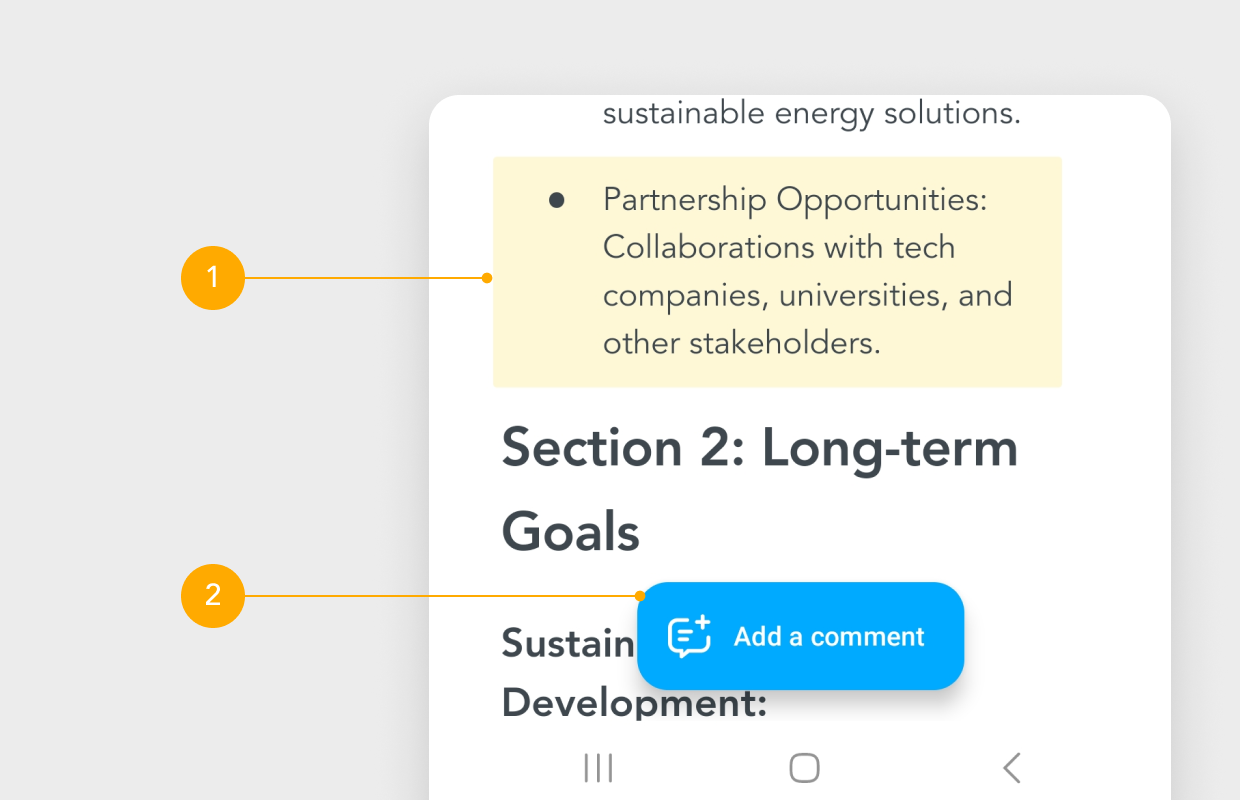Open Android recent apps navigation icon

point(598,768)
